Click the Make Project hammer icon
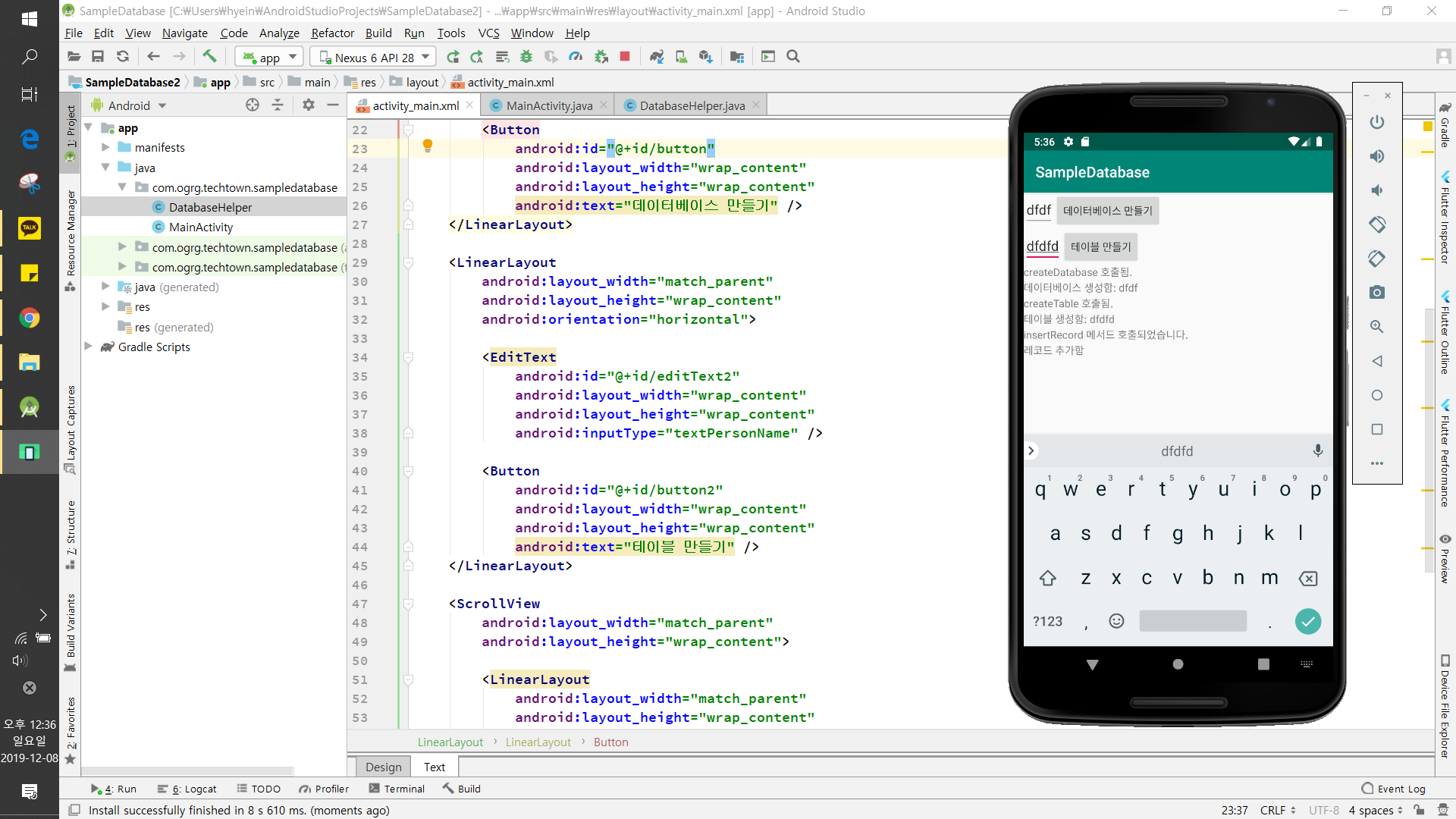The height and width of the screenshot is (819, 1456). [x=209, y=57]
